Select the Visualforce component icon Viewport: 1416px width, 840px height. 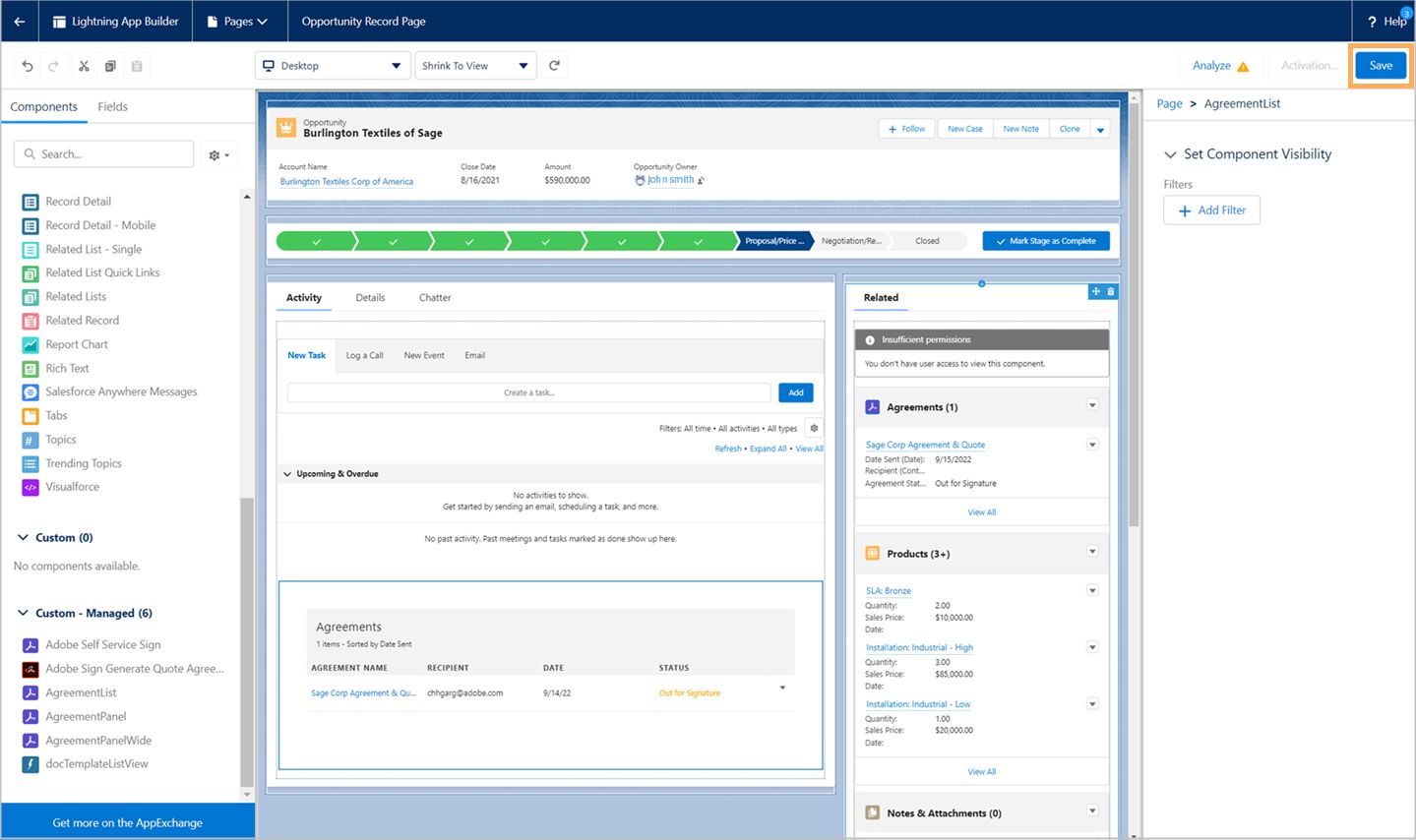pyautogui.click(x=31, y=487)
